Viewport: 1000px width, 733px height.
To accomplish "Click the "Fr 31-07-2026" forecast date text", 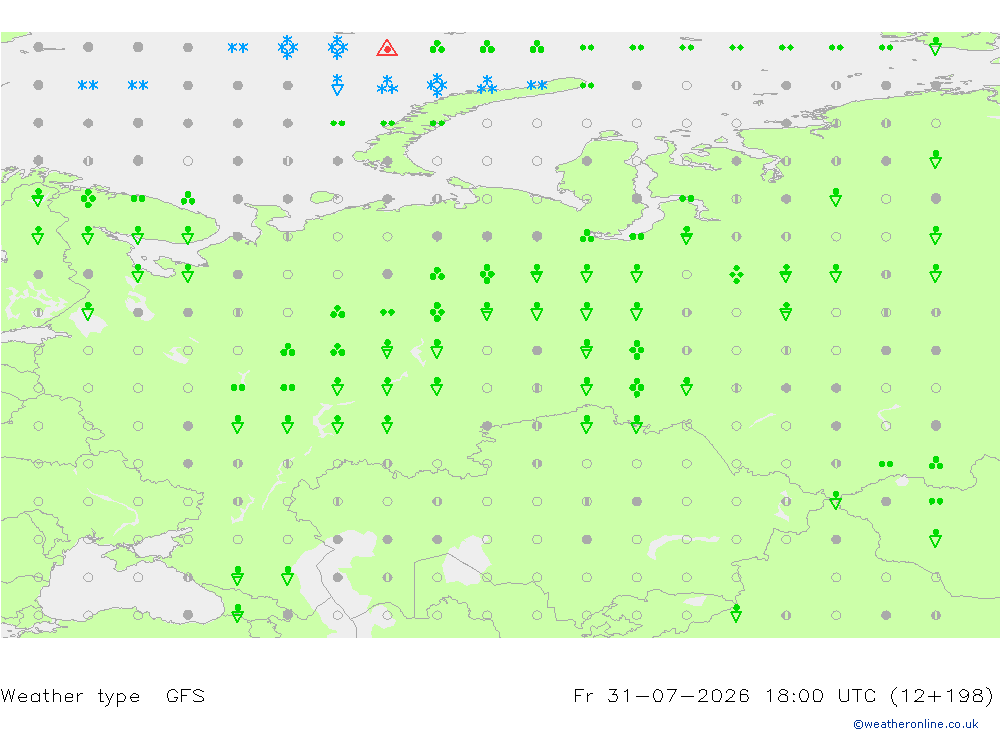I will (661, 695).
